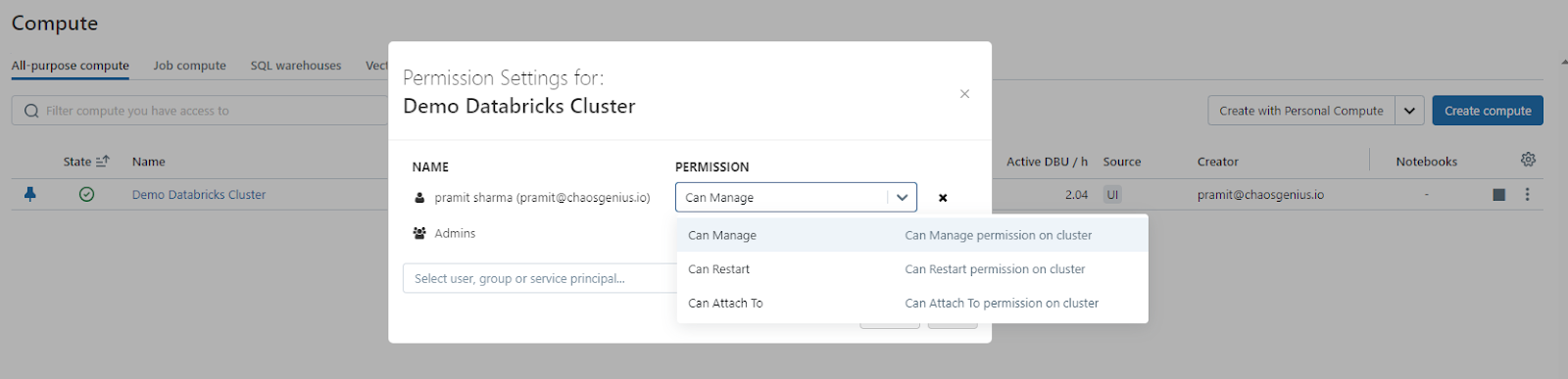The image size is (1568, 379).
Task: Click the pramit@chaosgenius.io creator cell
Action: (1260, 195)
